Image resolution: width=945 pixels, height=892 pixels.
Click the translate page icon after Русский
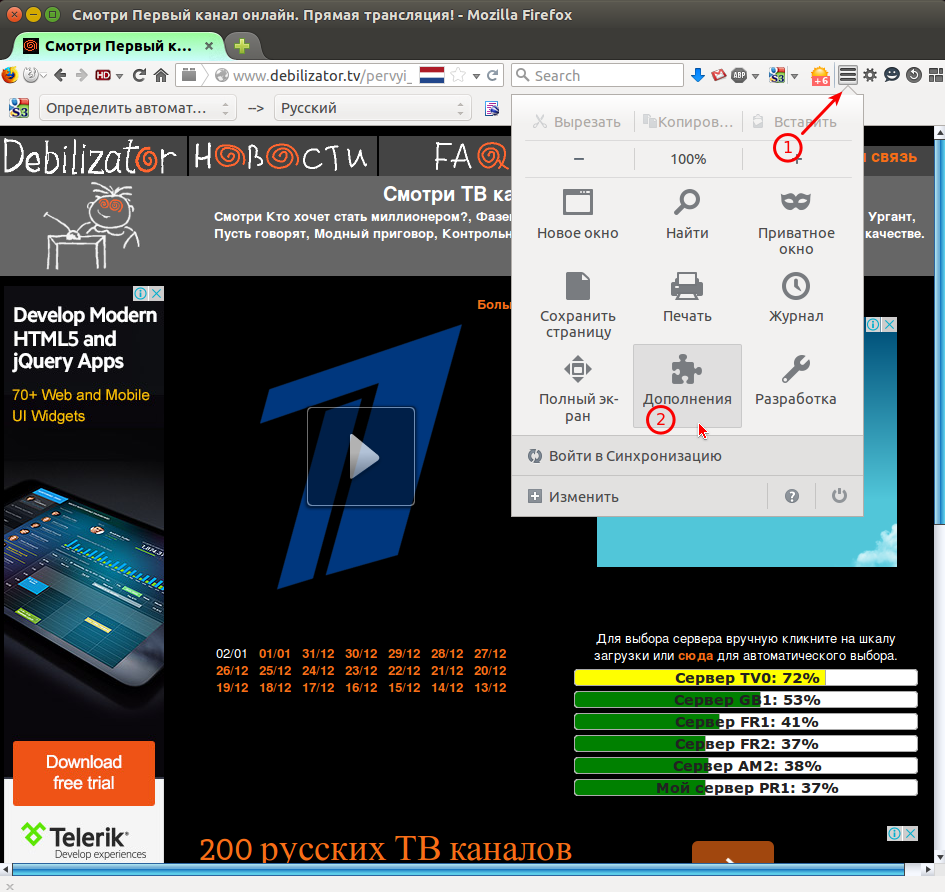(492, 108)
